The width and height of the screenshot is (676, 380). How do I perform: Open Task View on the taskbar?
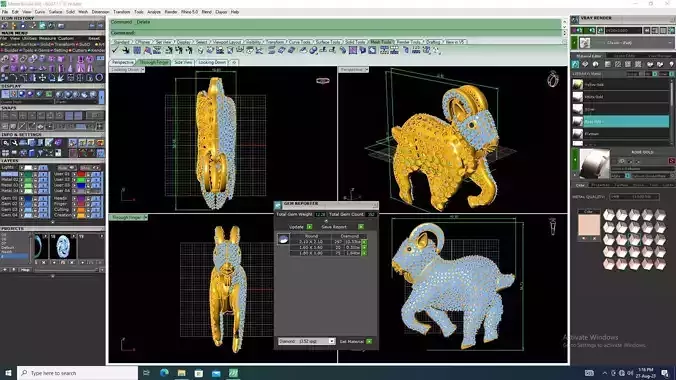[x=146, y=373]
